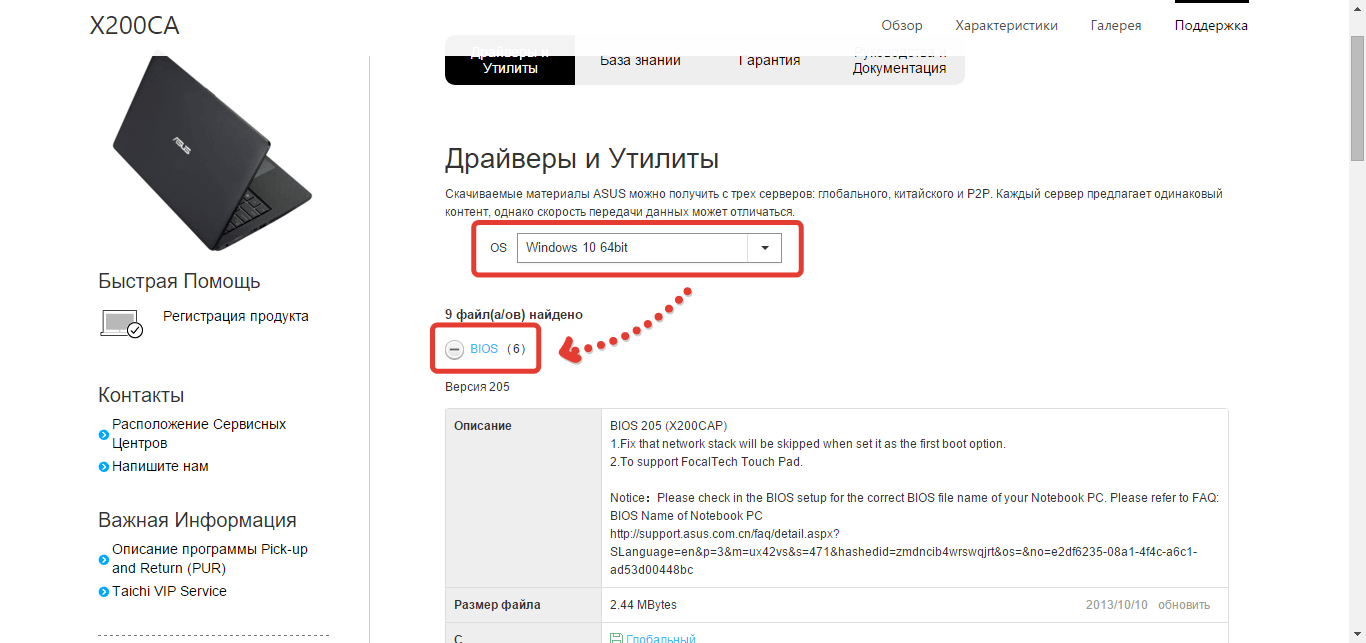
Task: Open Руководства и Документация tab
Action: [x=899, y=62]
